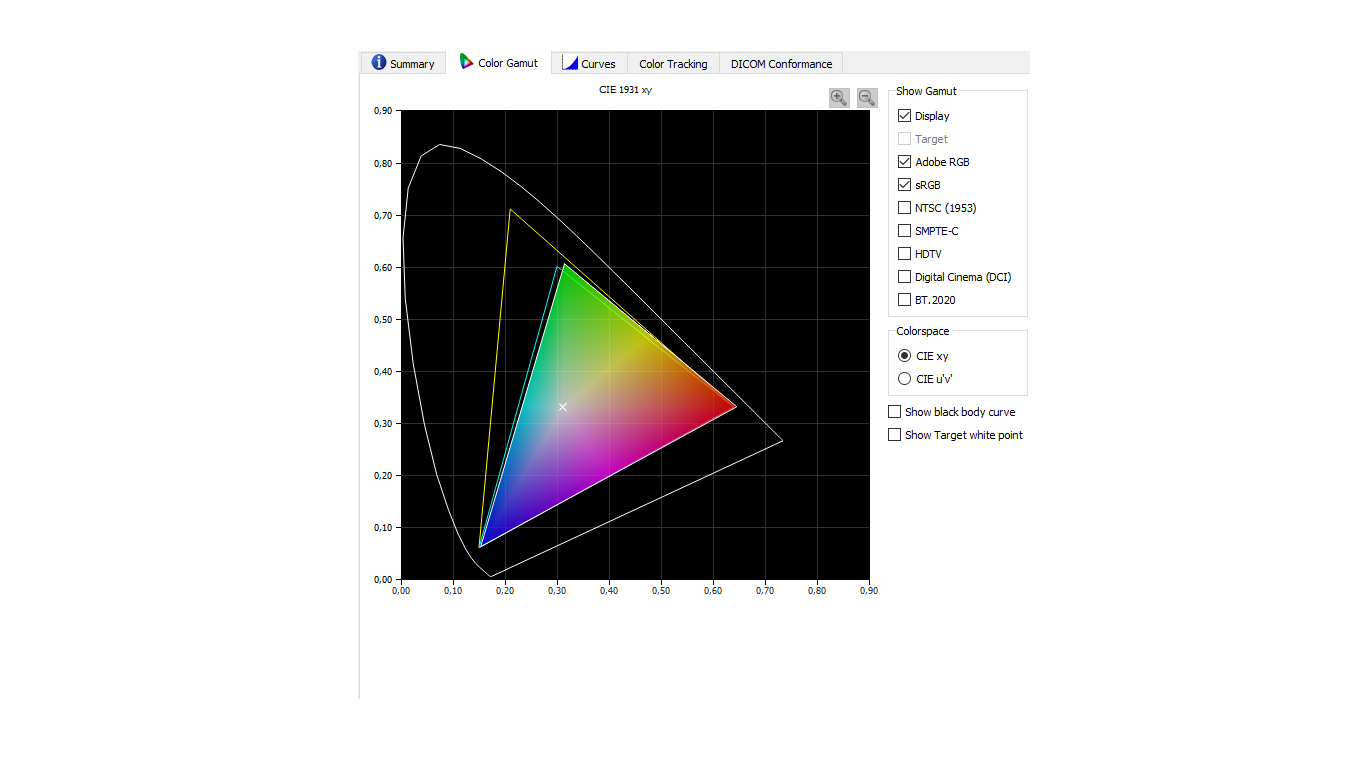The width and height of the screenshot is (1366, 768).
Task: Check the SMPTE-C gamut box
Action: point(905,231)
